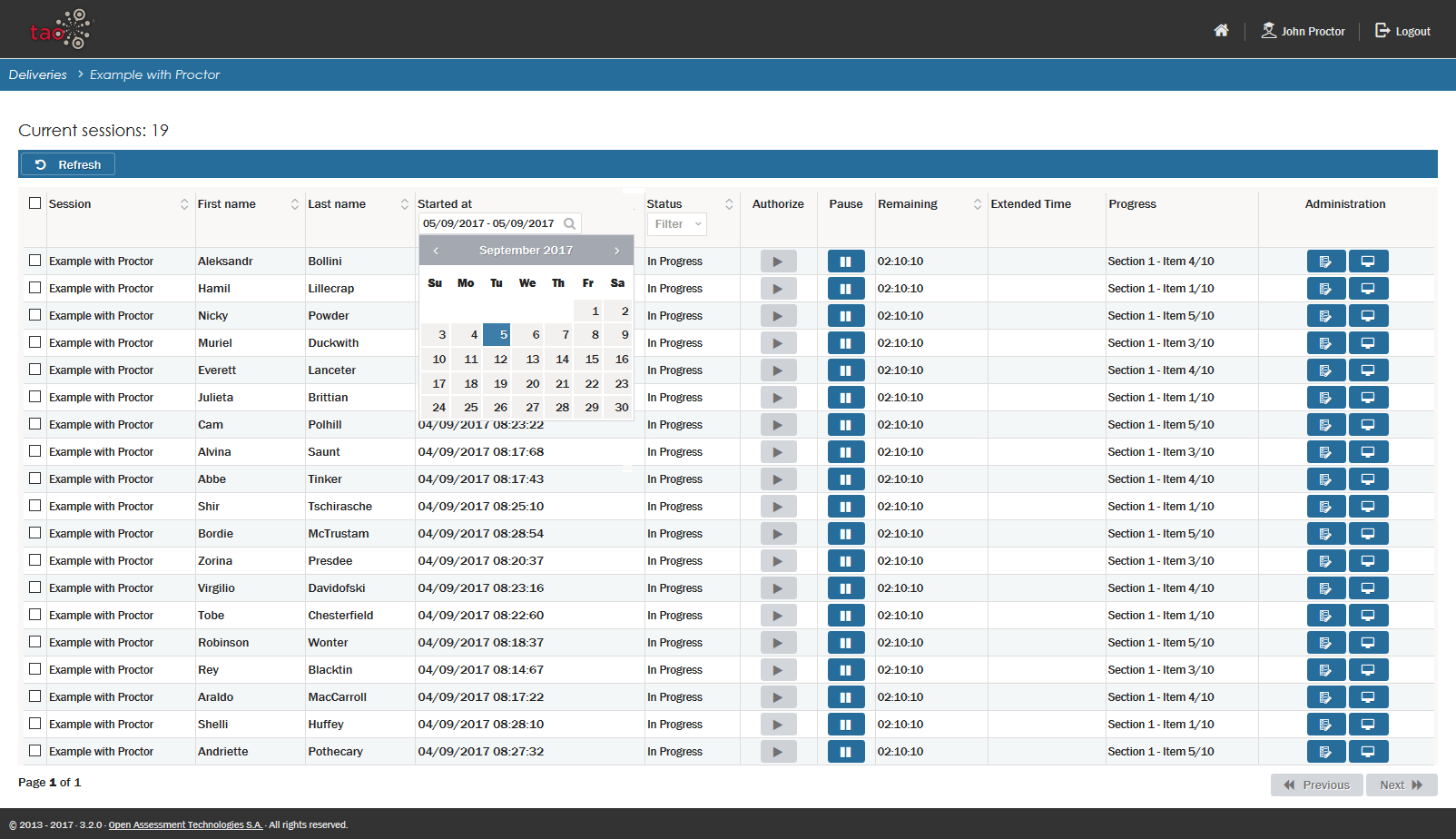Viewport: 1456px width, 839px height.
Task: Pause Andriette Pothecary's session
Action: 845,752
